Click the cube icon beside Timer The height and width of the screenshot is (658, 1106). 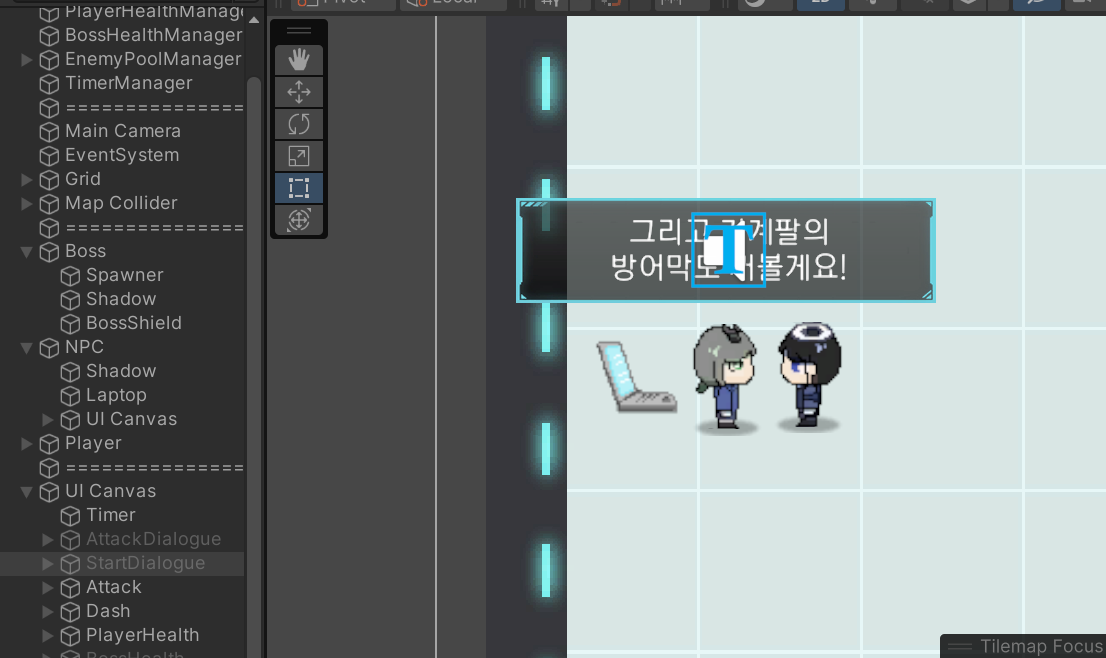70,516
